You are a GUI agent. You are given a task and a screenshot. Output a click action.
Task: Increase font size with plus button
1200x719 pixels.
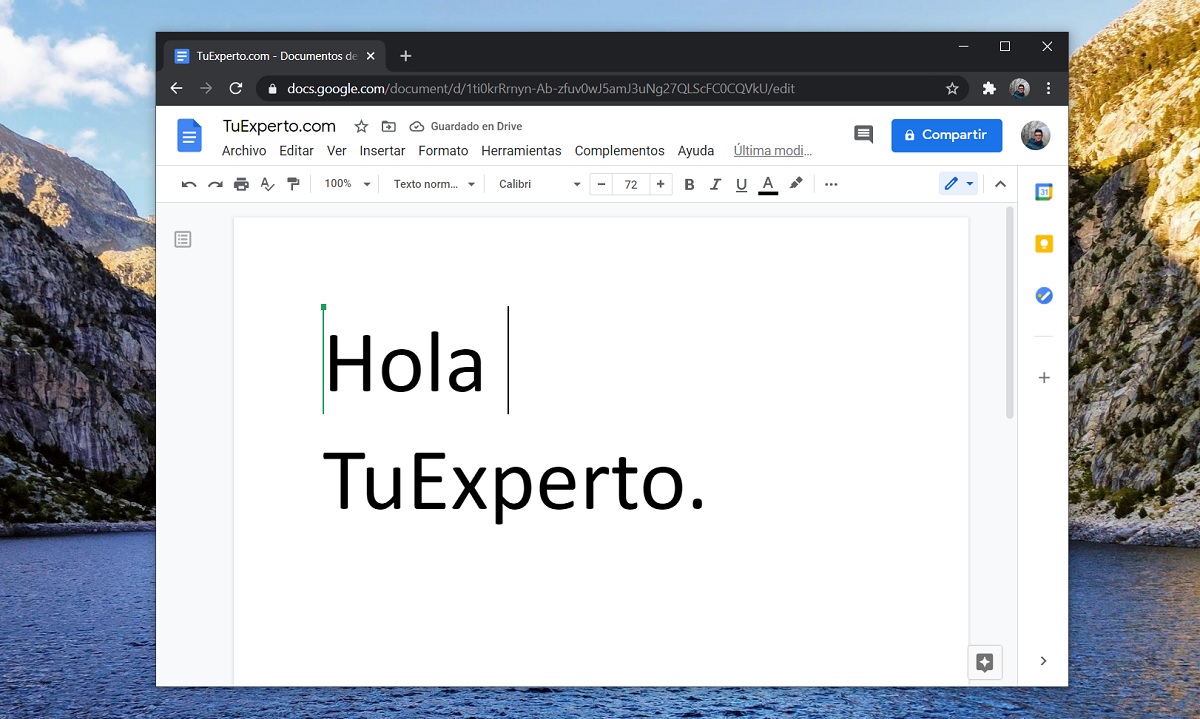[x=661, y=184]
